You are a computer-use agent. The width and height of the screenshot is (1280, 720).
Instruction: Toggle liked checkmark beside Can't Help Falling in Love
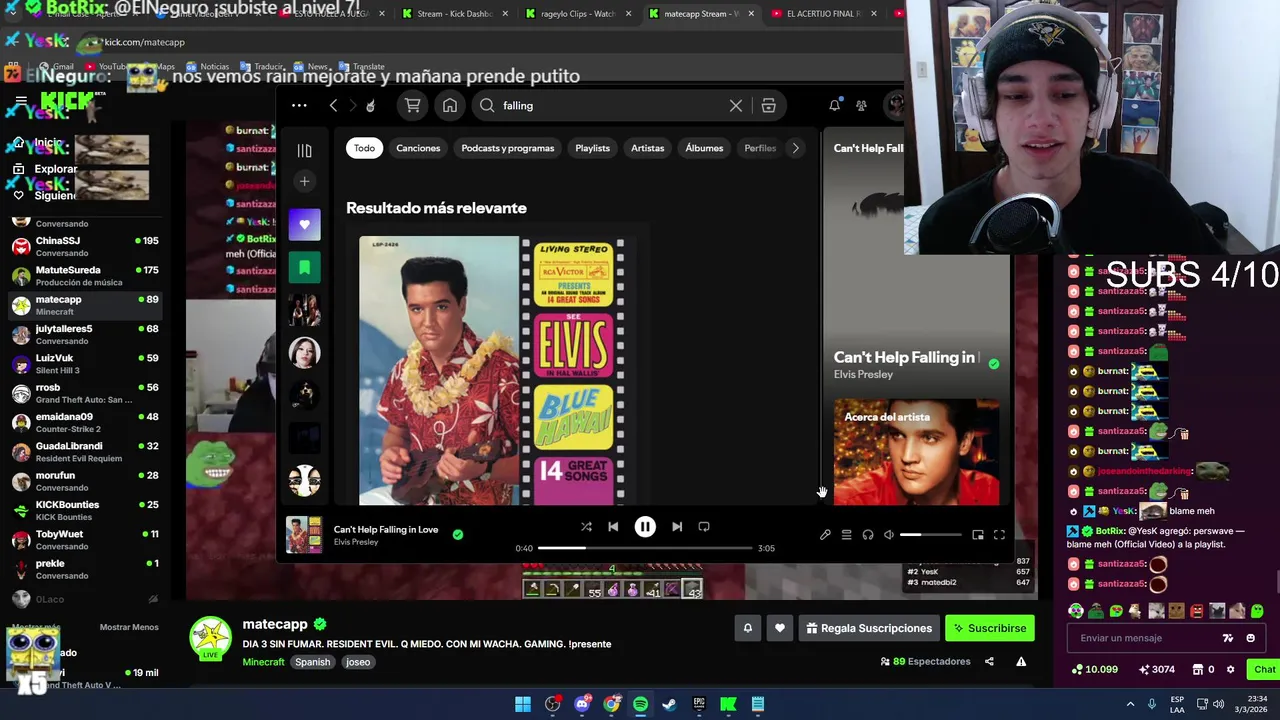457,535
